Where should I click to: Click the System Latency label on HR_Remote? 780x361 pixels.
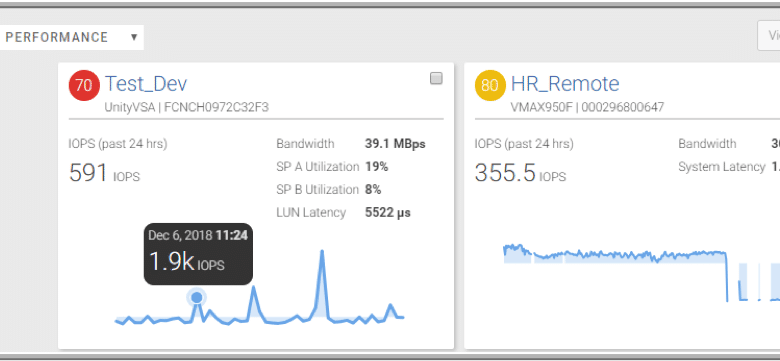click(722, 167)
